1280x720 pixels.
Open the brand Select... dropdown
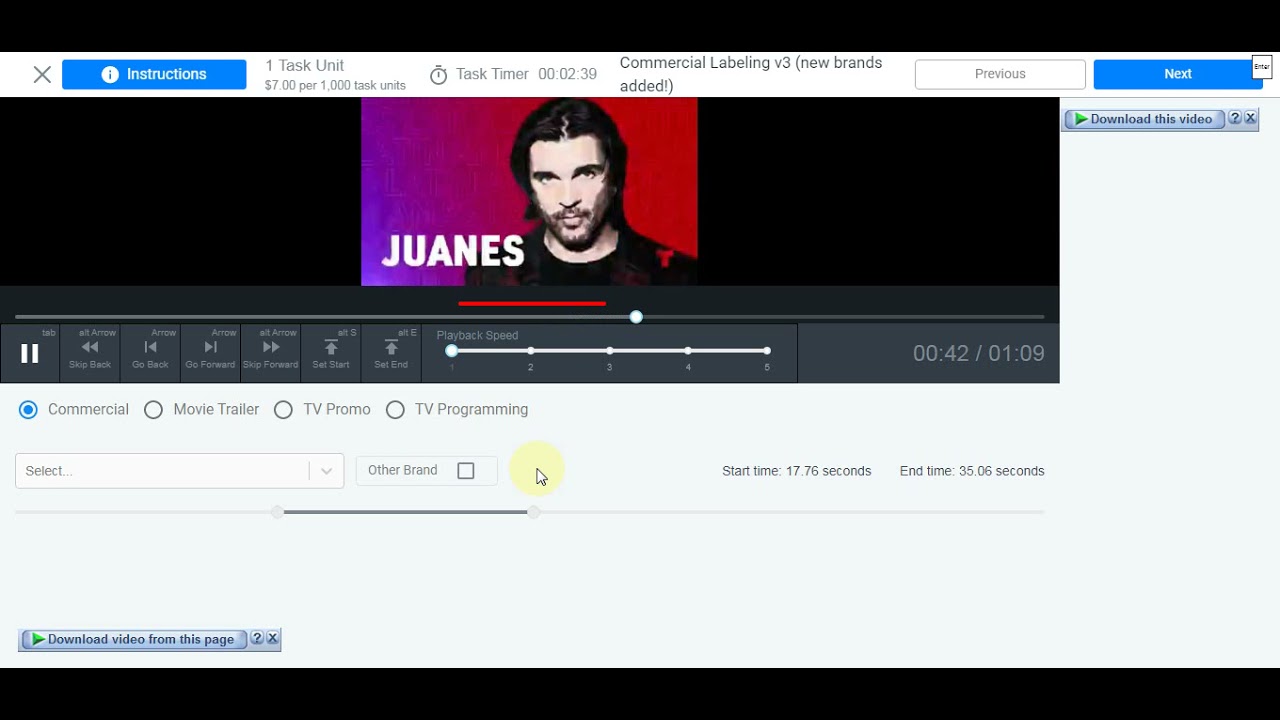click(x=179, y=471)
